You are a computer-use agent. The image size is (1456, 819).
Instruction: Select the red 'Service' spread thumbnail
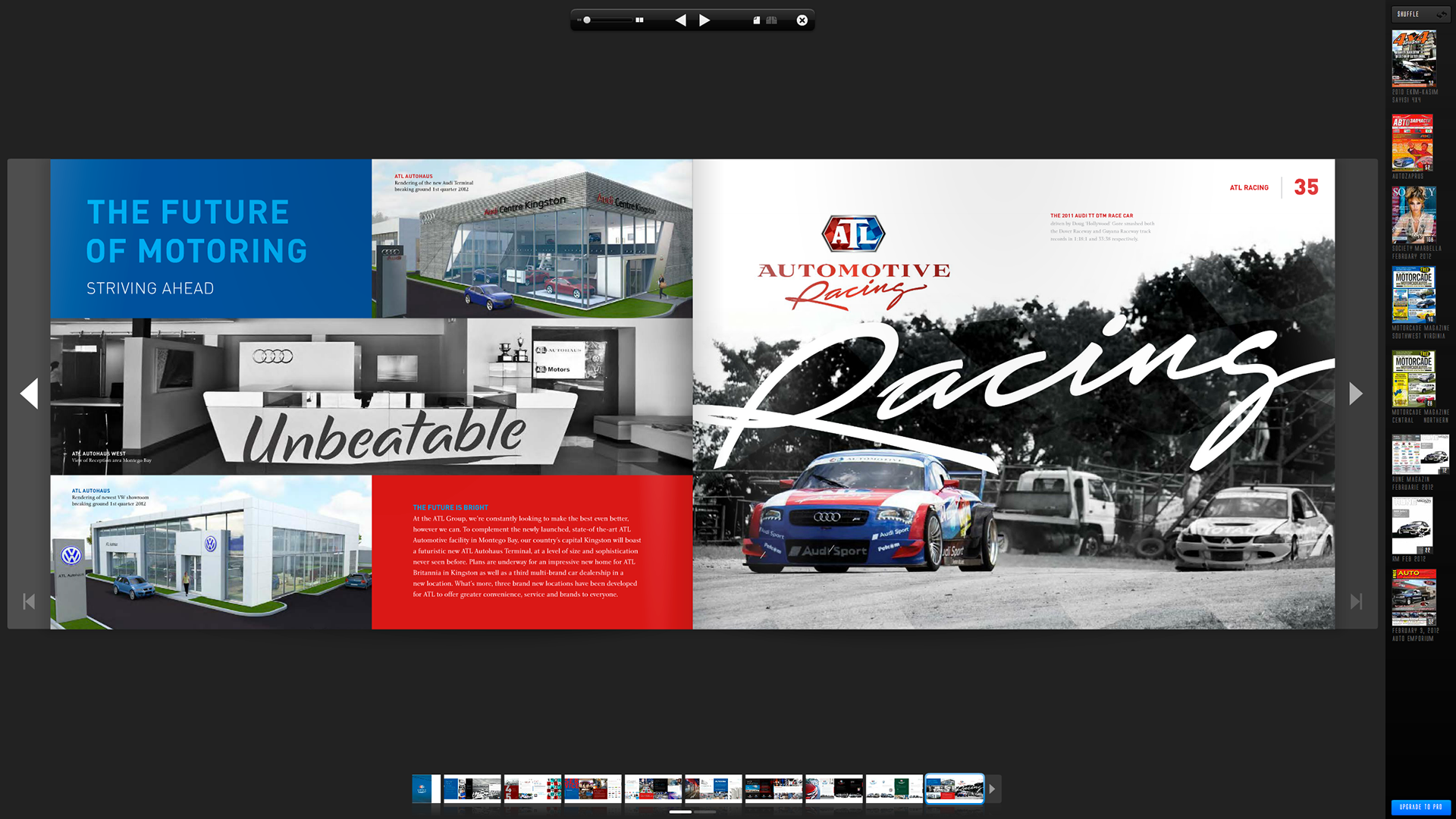pyautogui.click(x=593, y=789)
